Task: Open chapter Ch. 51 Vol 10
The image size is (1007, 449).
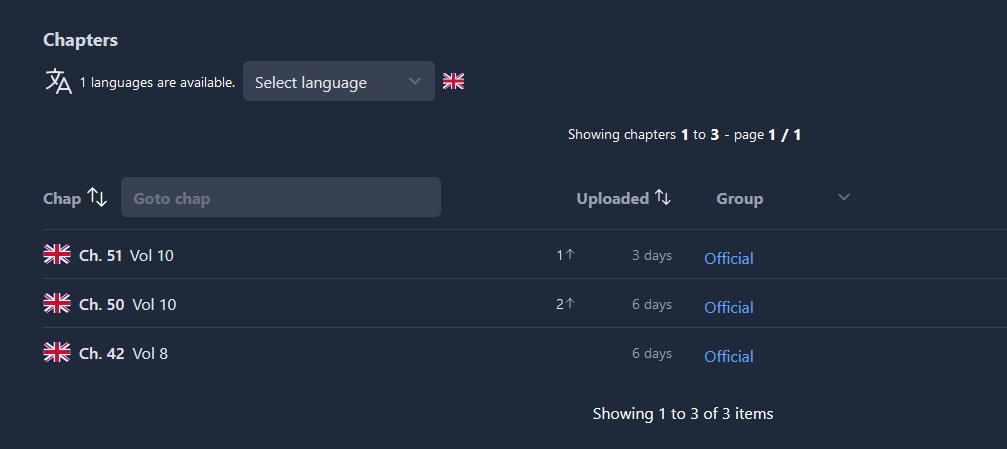Action: (127, 255)
